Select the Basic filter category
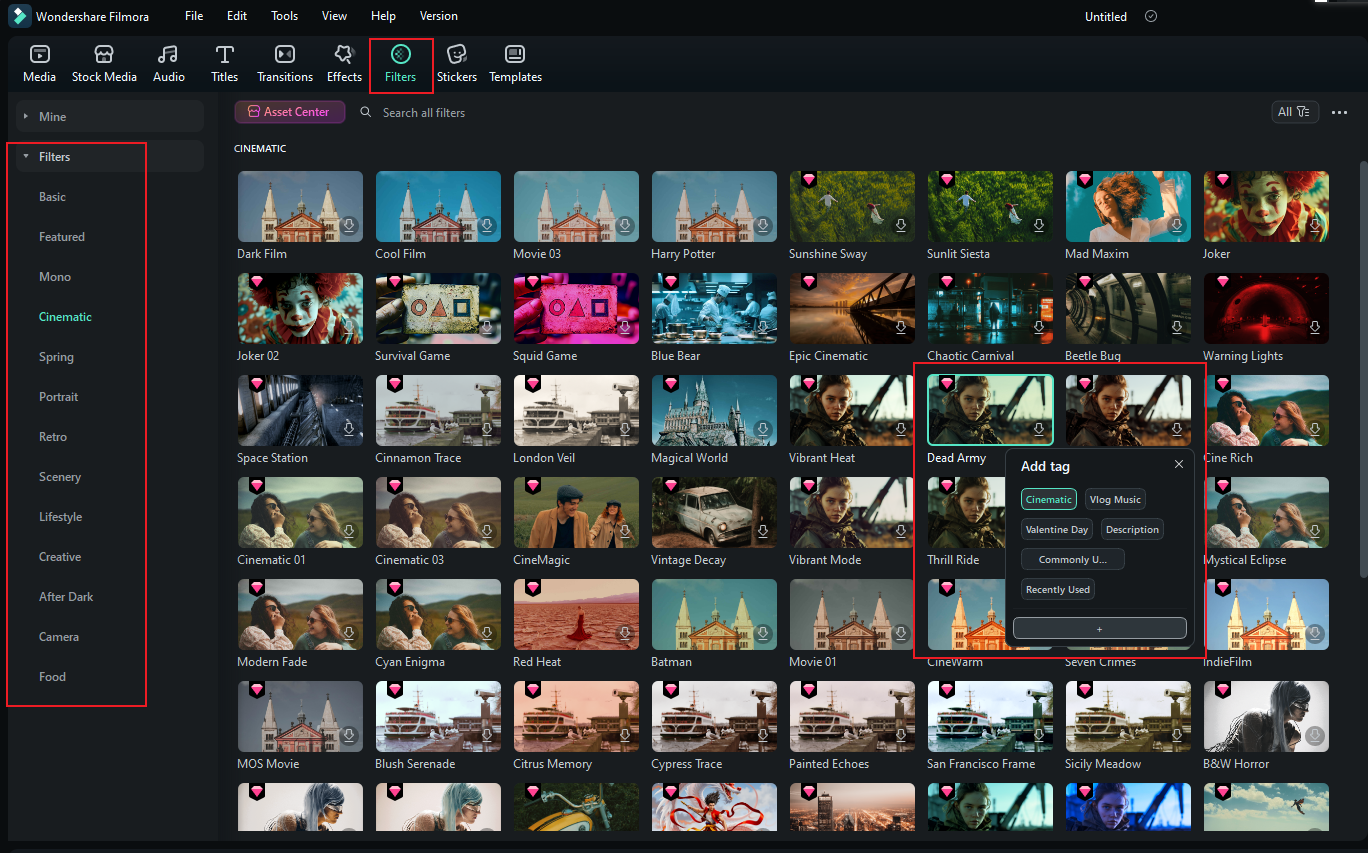Screen dimensions: 1368x853 52,197
